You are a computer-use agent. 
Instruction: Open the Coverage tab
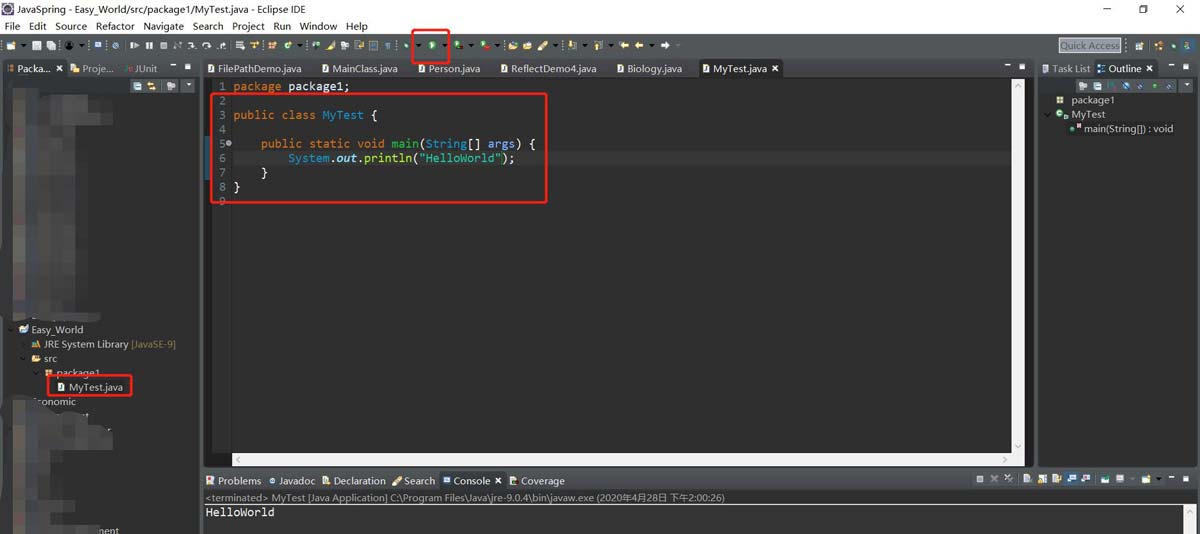click(x=536, y=481)
